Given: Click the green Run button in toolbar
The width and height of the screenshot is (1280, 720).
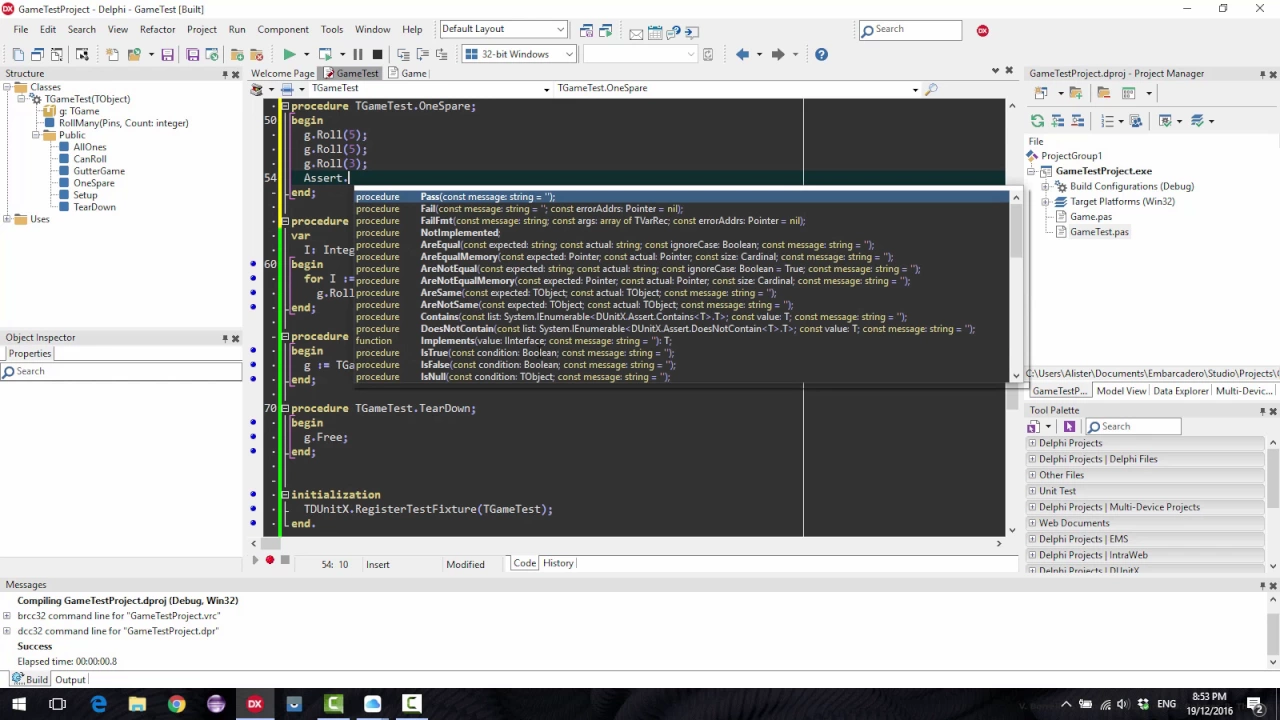Looking at the screenshot, I should coord(289,54).
